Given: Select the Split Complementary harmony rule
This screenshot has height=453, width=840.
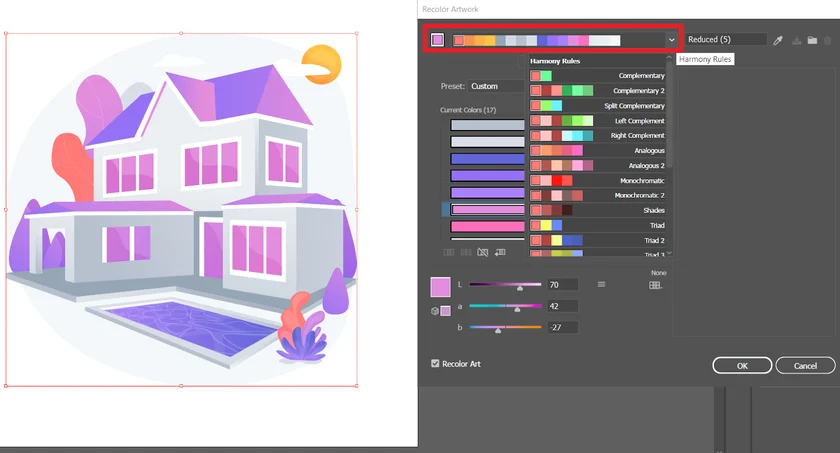Looking at the screenshot, I should coord(598,106).
